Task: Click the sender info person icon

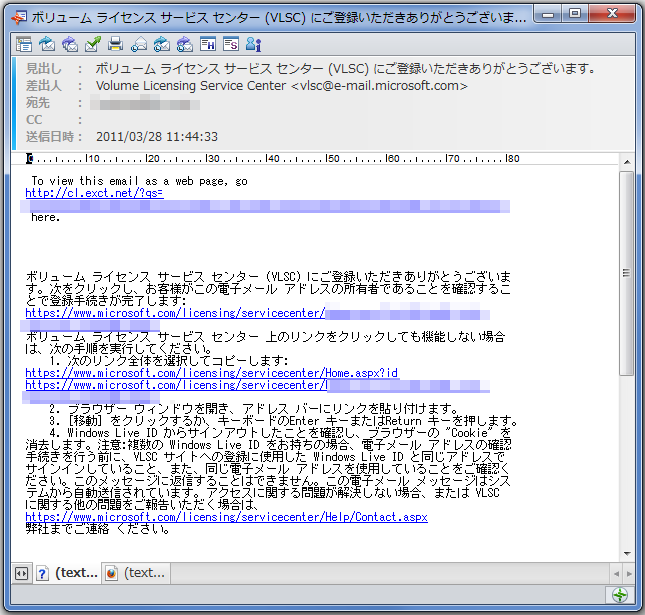Action: [x=253, y=44]
